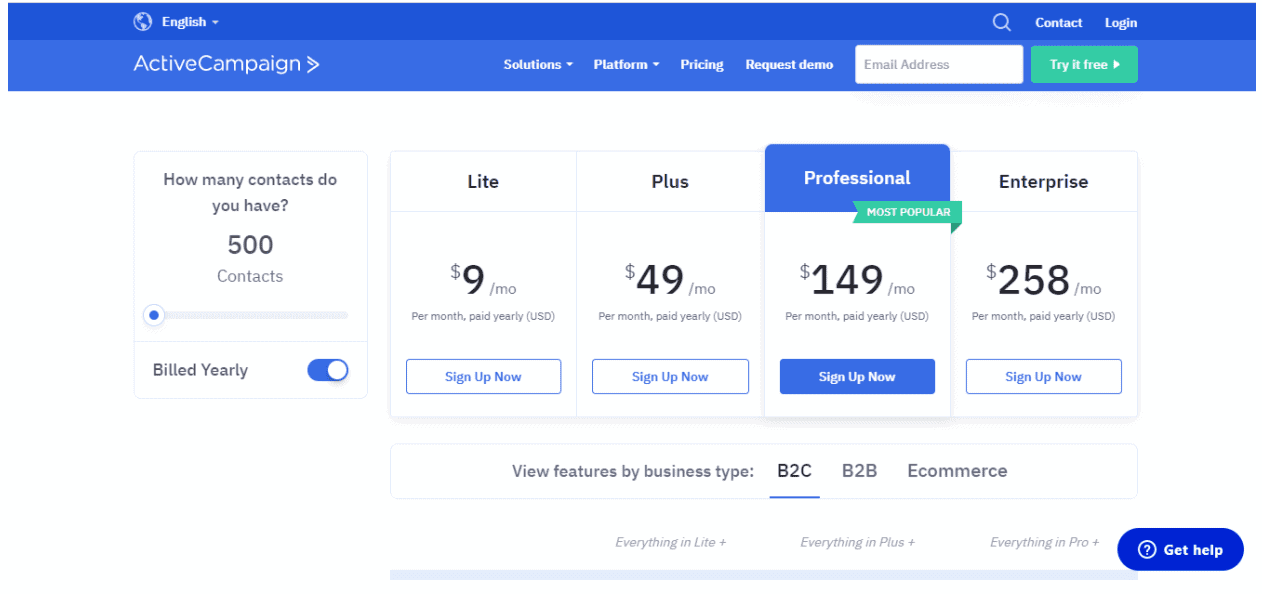Focus the Email Address field
The image size is (1262, 594).
click(939, 64)
